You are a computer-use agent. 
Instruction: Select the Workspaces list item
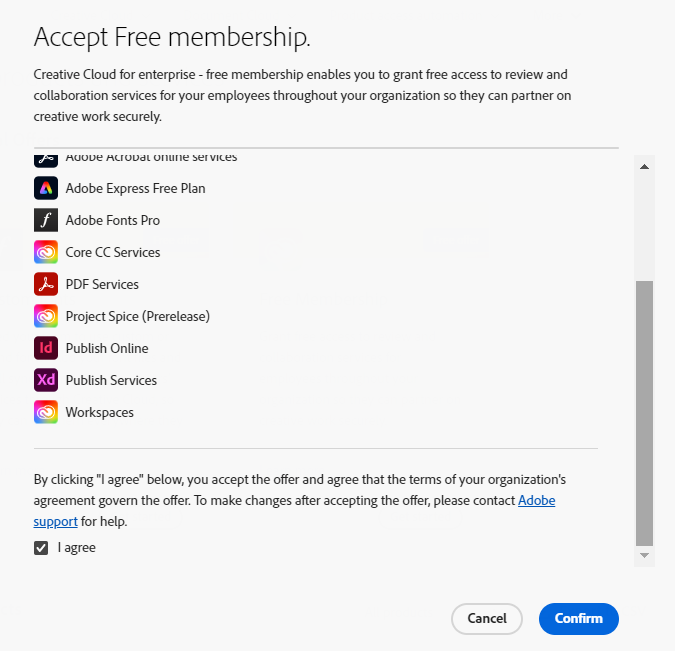click(x=99, y=412)
